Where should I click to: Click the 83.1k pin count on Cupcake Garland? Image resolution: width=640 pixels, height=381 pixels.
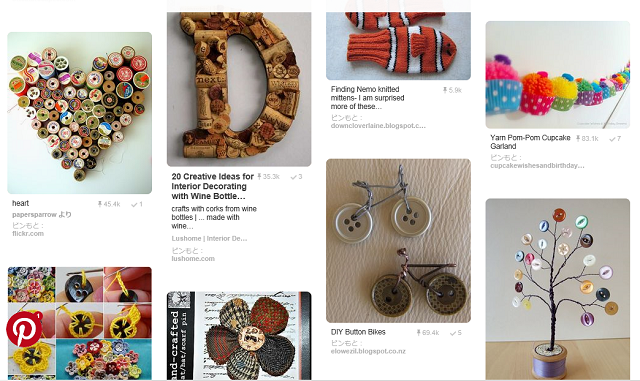tap(587, 139)
